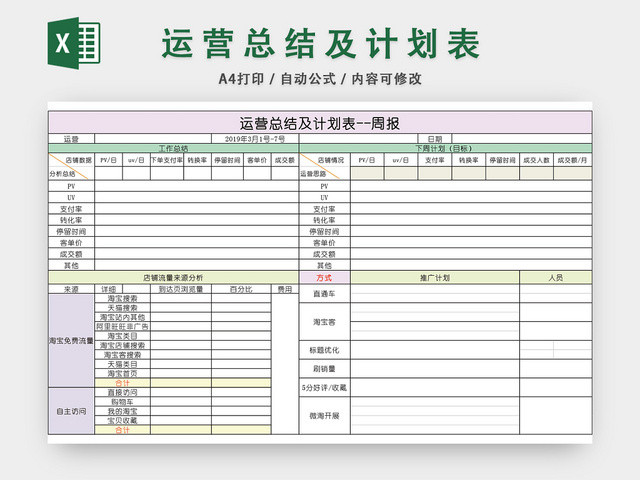640x480 pixels.
Task: Click the 工作总结 section header
Action: pyautogui.click(x=173, y=148)
